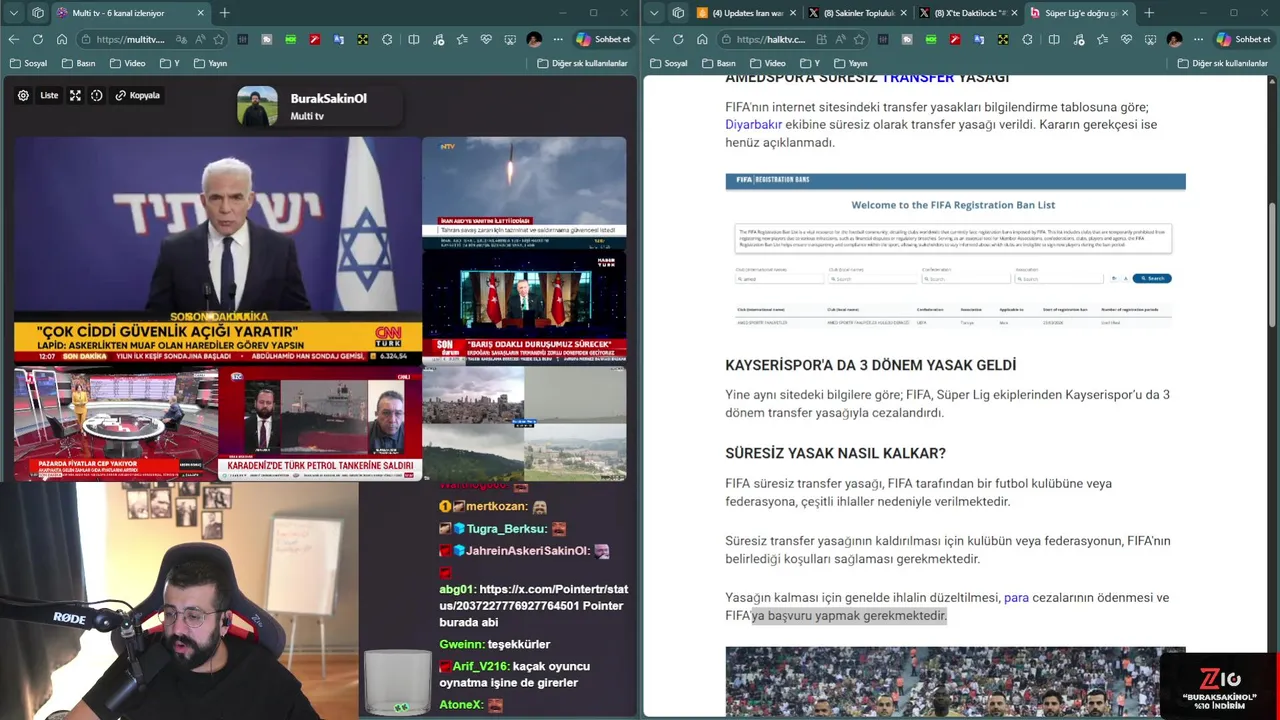Screen dimensions: 1280x720
Task: Select the NTV rocket launch stream
Action: coord(524,193)
